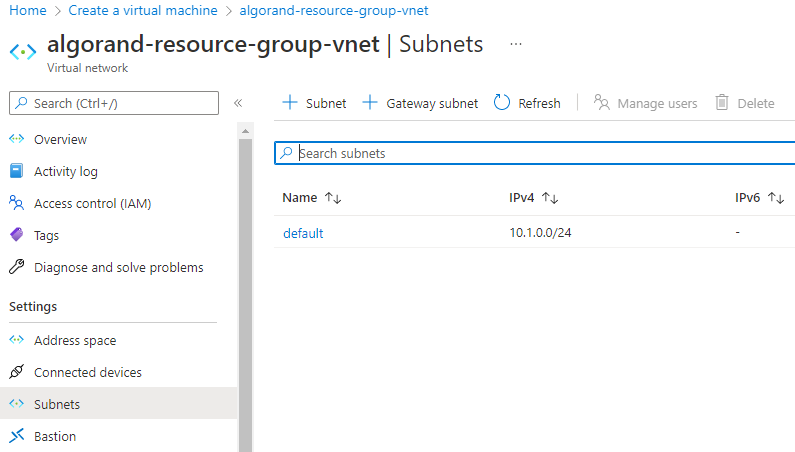Open Connected devices settings
Screen dimensions: 795x452
88,372
